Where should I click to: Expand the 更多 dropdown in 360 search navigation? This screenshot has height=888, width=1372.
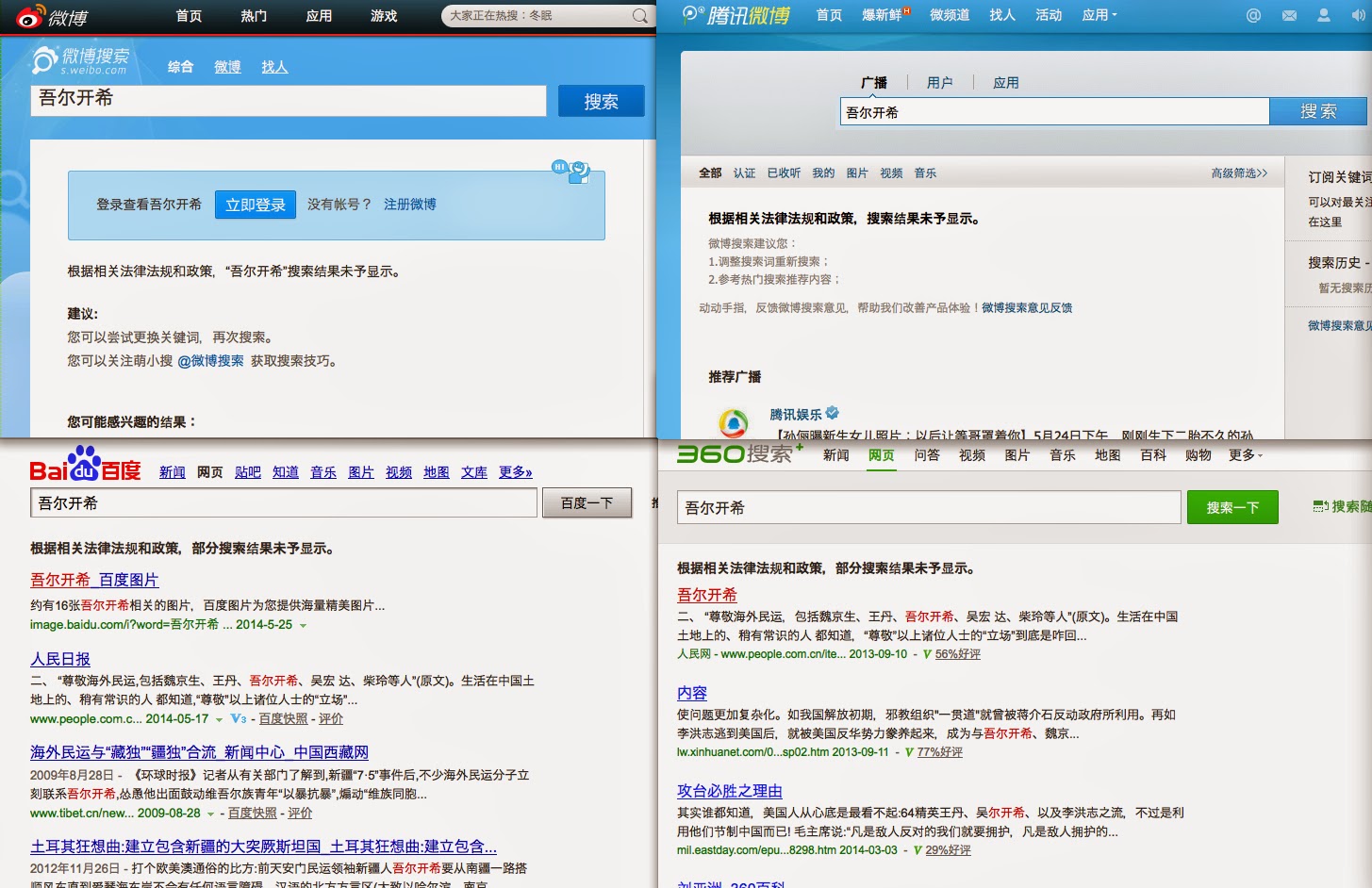(x=1246, y=455)
